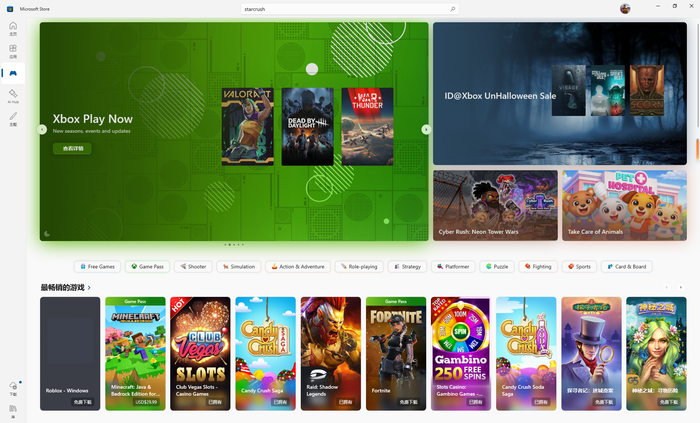The width and height of the screenshot is (700, 423).
Task: Open the Candy Crush Saga game card
Action: coord(266,354)
